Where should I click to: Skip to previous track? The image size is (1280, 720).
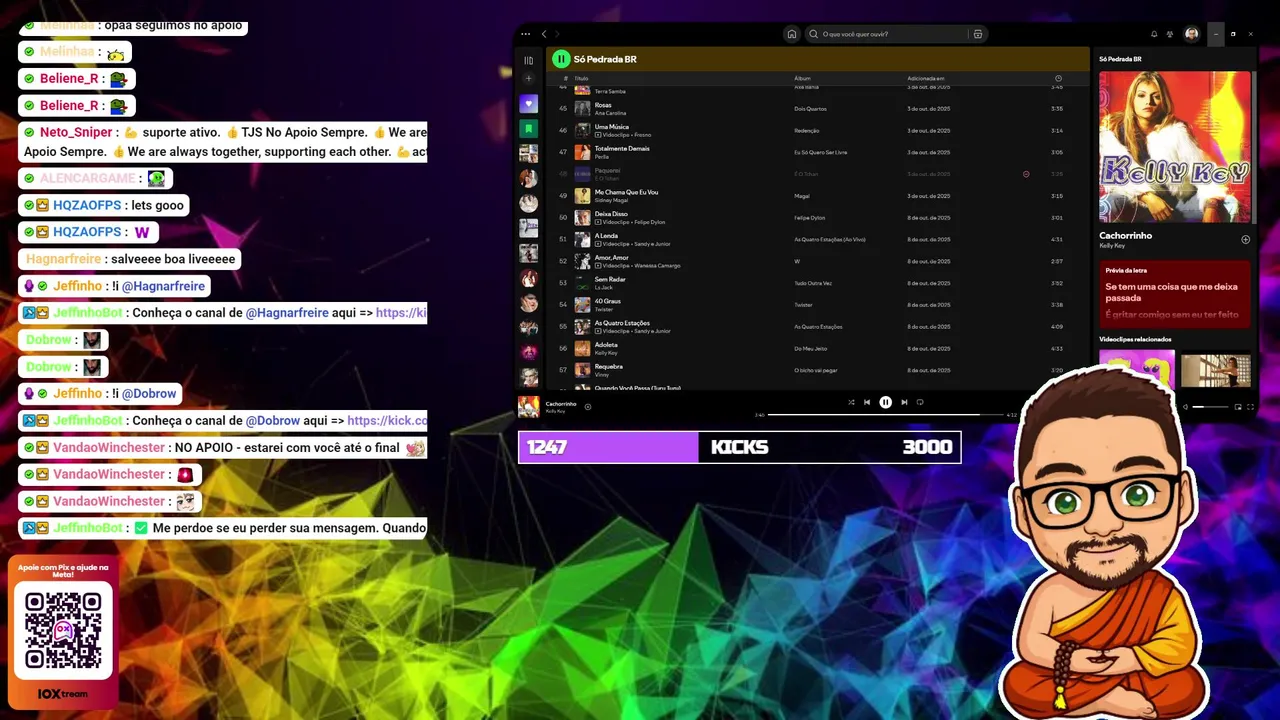coord(867,402)
